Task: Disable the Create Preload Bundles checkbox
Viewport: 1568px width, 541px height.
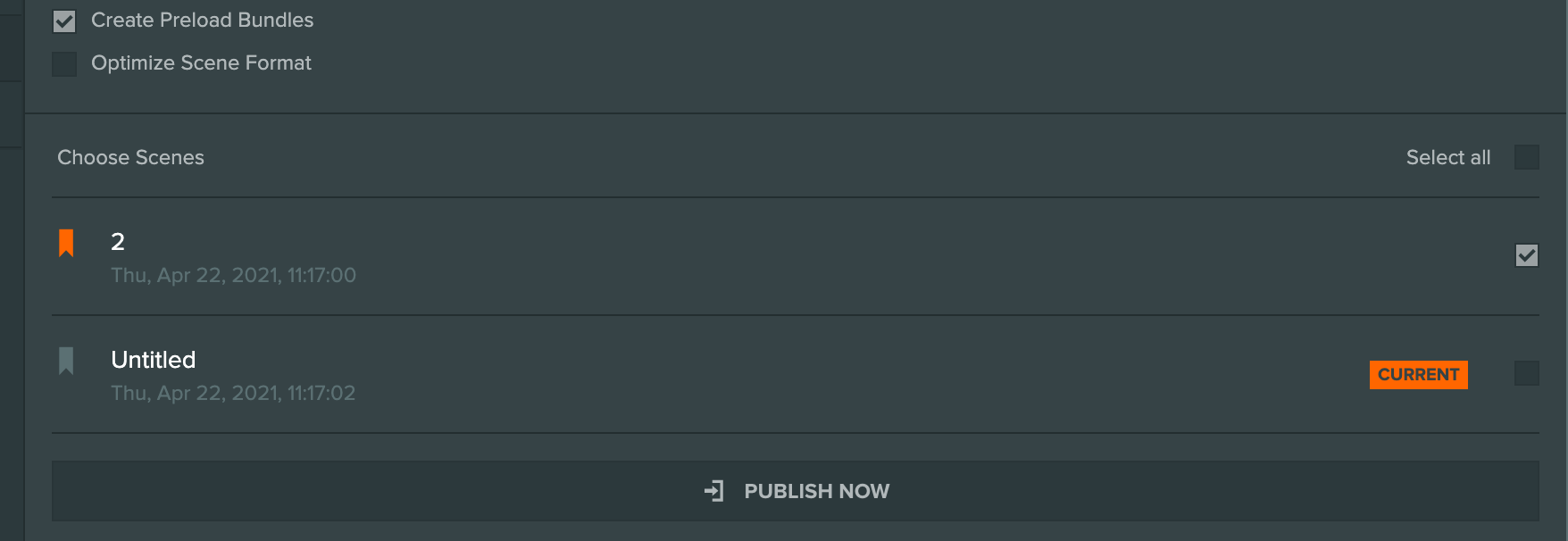Action: point(63,20)
